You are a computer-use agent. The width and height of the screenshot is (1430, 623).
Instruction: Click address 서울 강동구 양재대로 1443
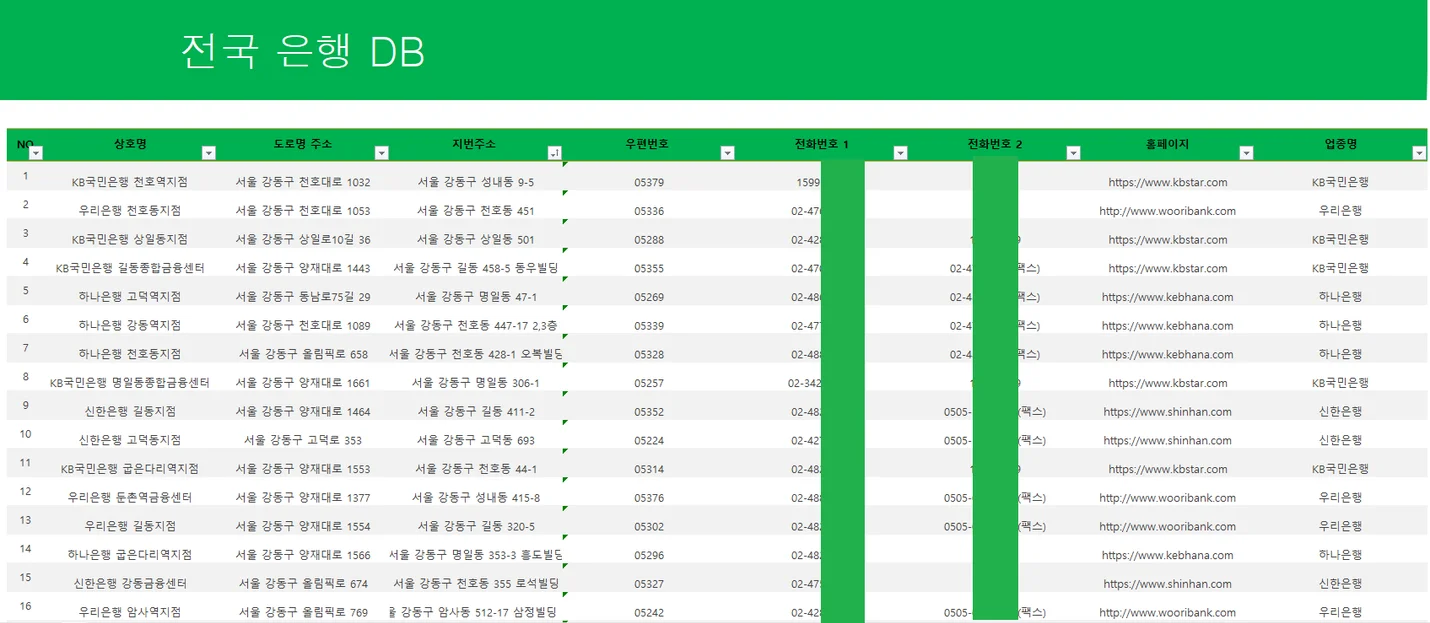[303, 268]
